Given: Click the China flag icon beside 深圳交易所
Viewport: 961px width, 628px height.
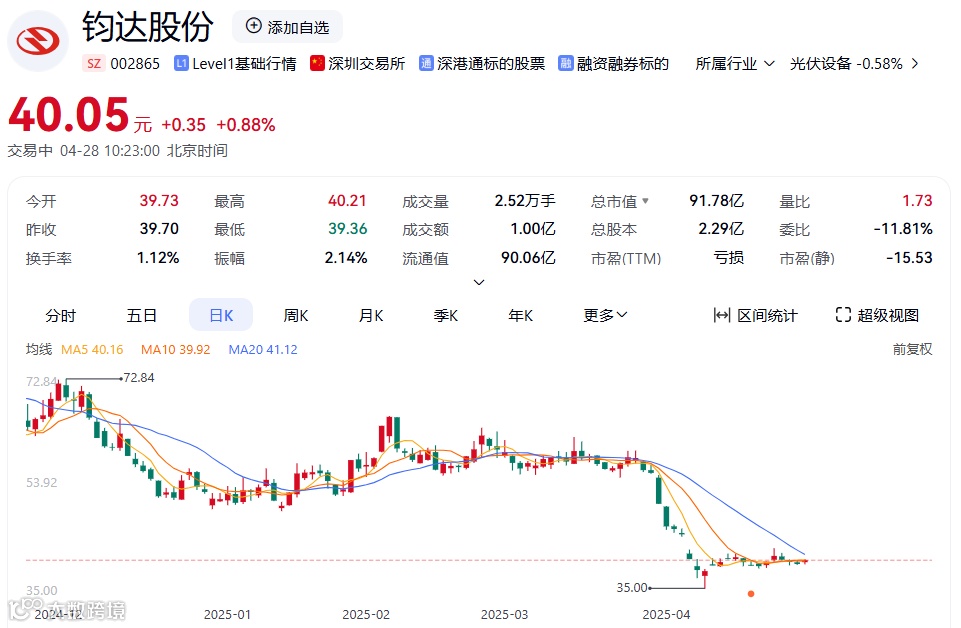Looking at the screenshot, I should click(x=317, y=64).
